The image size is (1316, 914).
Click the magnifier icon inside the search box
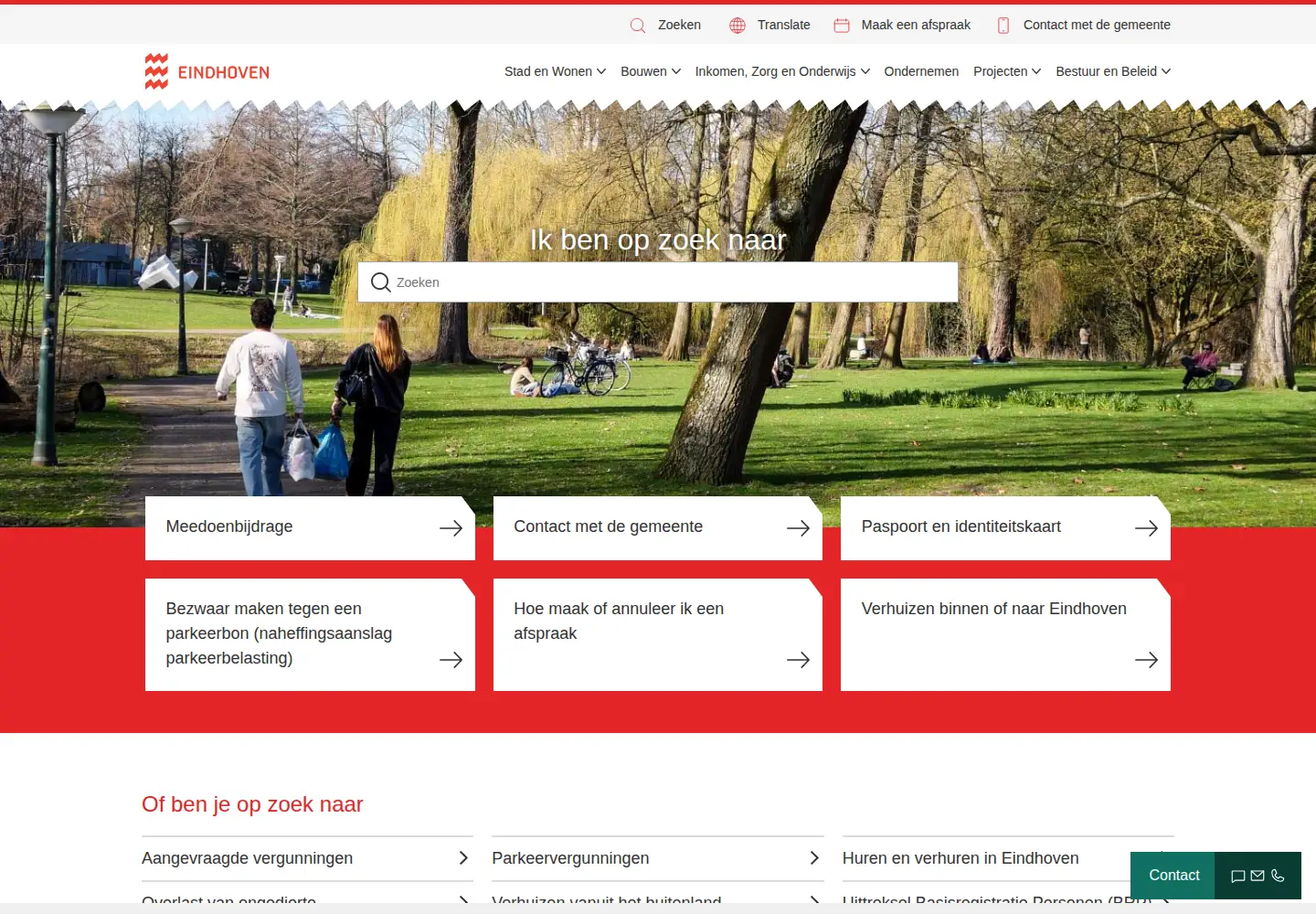(381, 282)
